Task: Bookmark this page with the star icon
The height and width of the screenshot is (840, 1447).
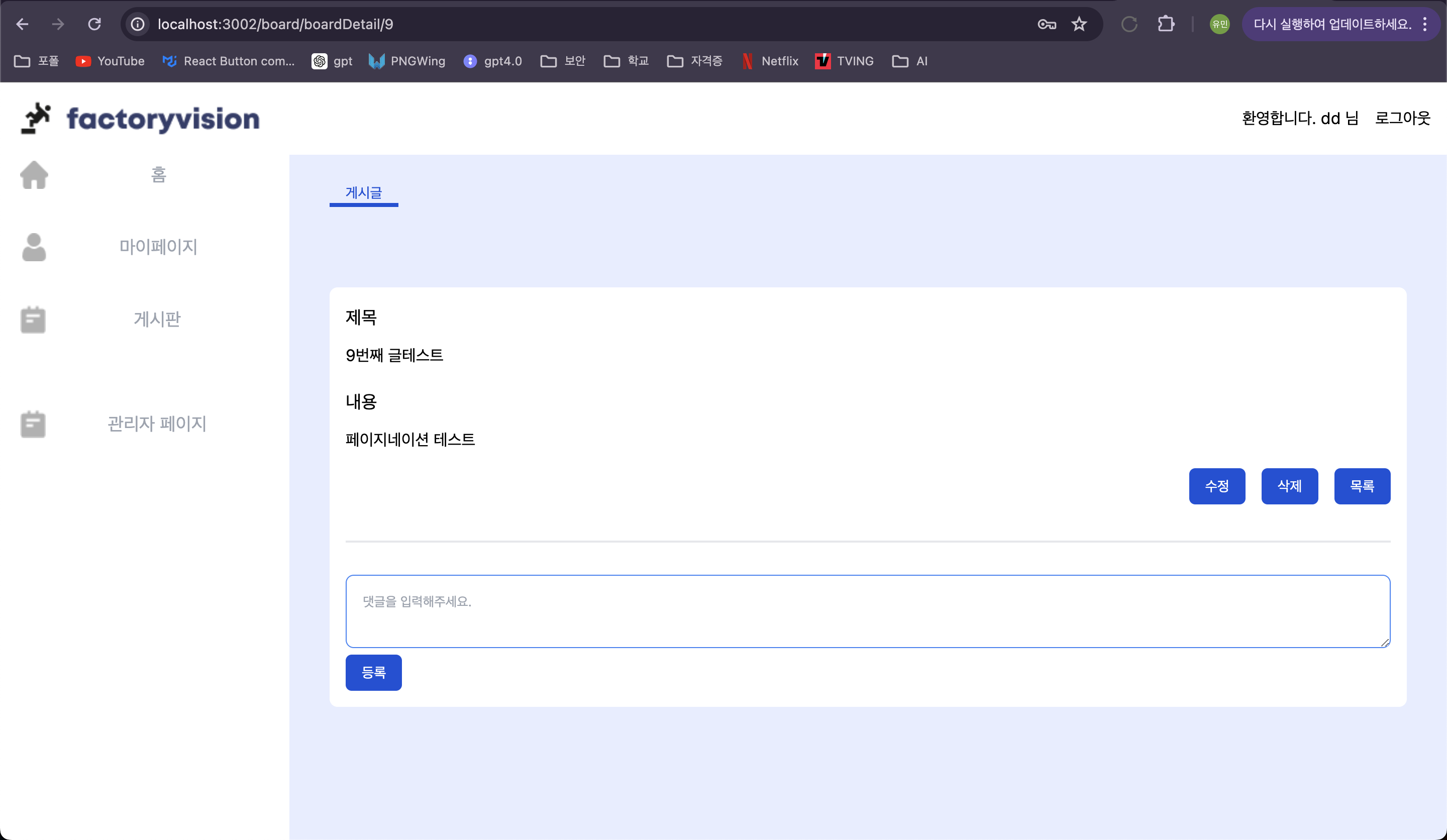Action: point(1079,24)
